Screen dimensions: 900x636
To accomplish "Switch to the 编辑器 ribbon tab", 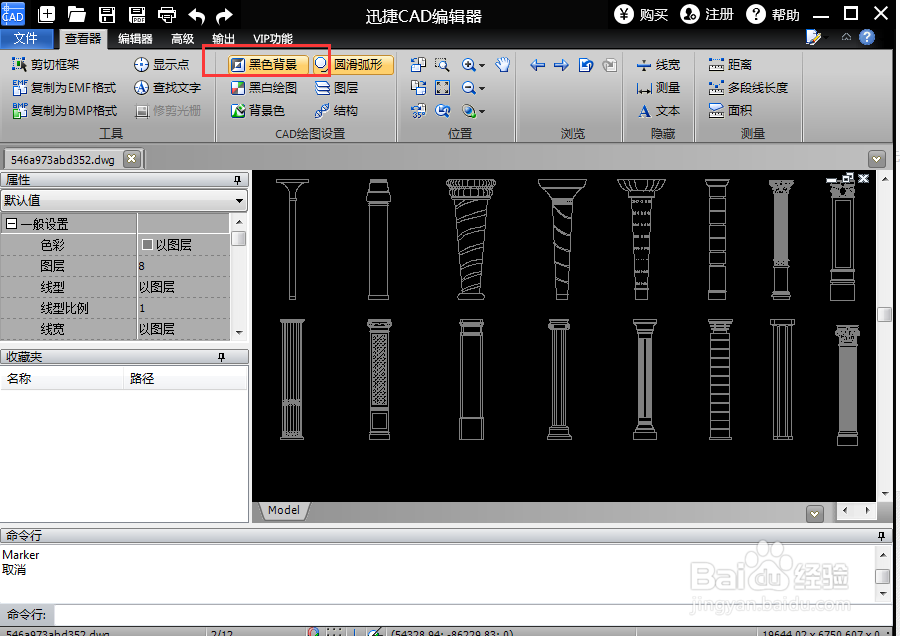I will (x=135, y=39).
